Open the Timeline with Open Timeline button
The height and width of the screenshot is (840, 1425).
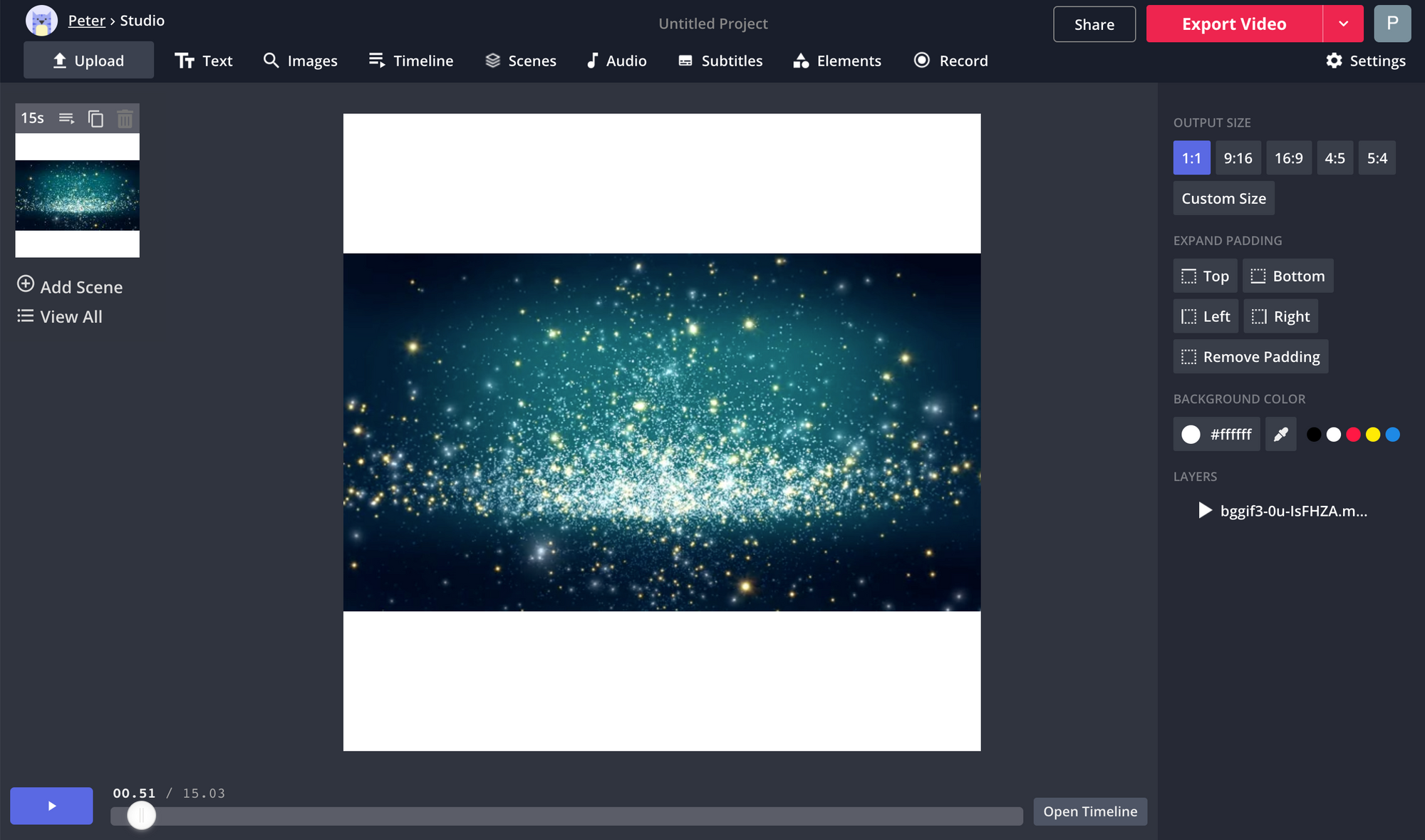click(1089, 811)
